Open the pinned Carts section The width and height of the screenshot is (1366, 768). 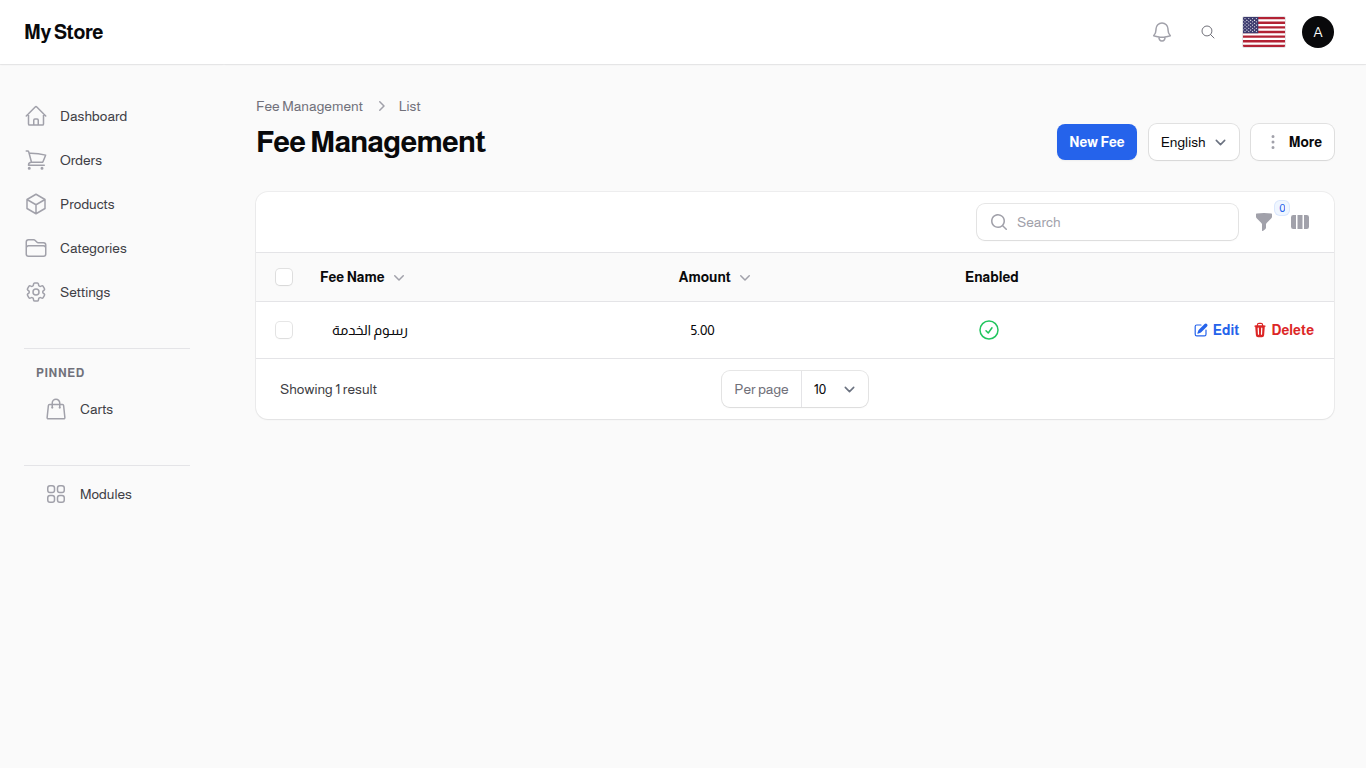pyautogui.click(x=96, y=409)
